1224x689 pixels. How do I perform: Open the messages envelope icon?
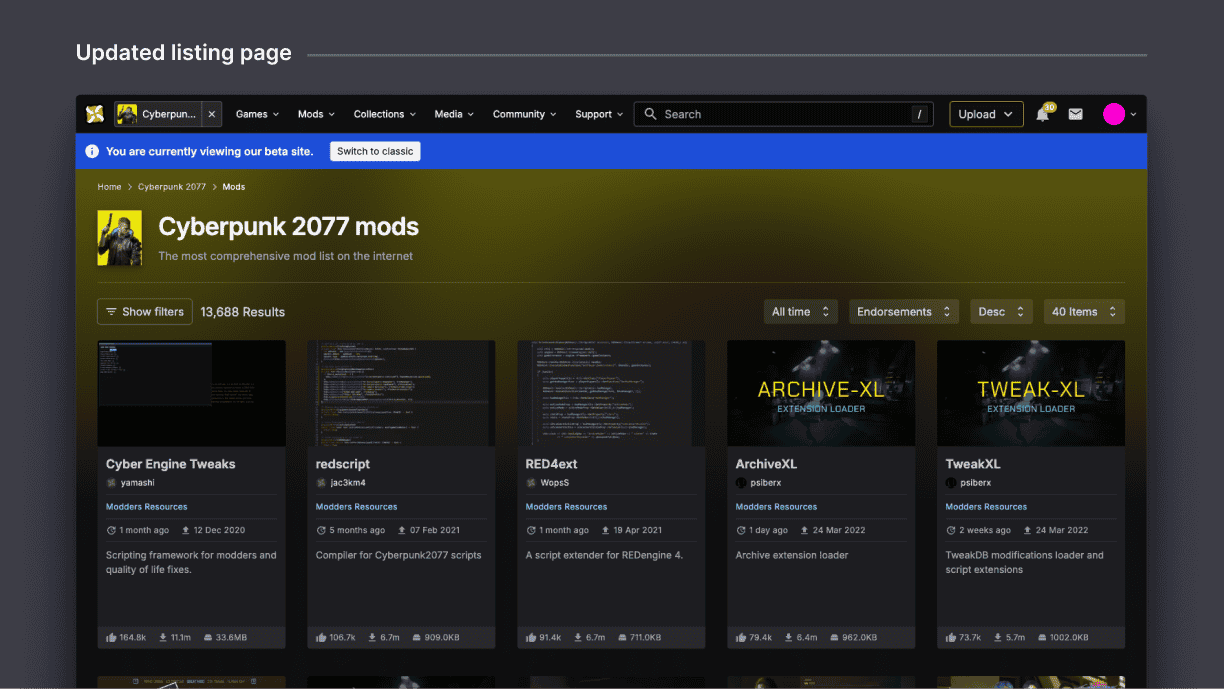point(1075,114)
